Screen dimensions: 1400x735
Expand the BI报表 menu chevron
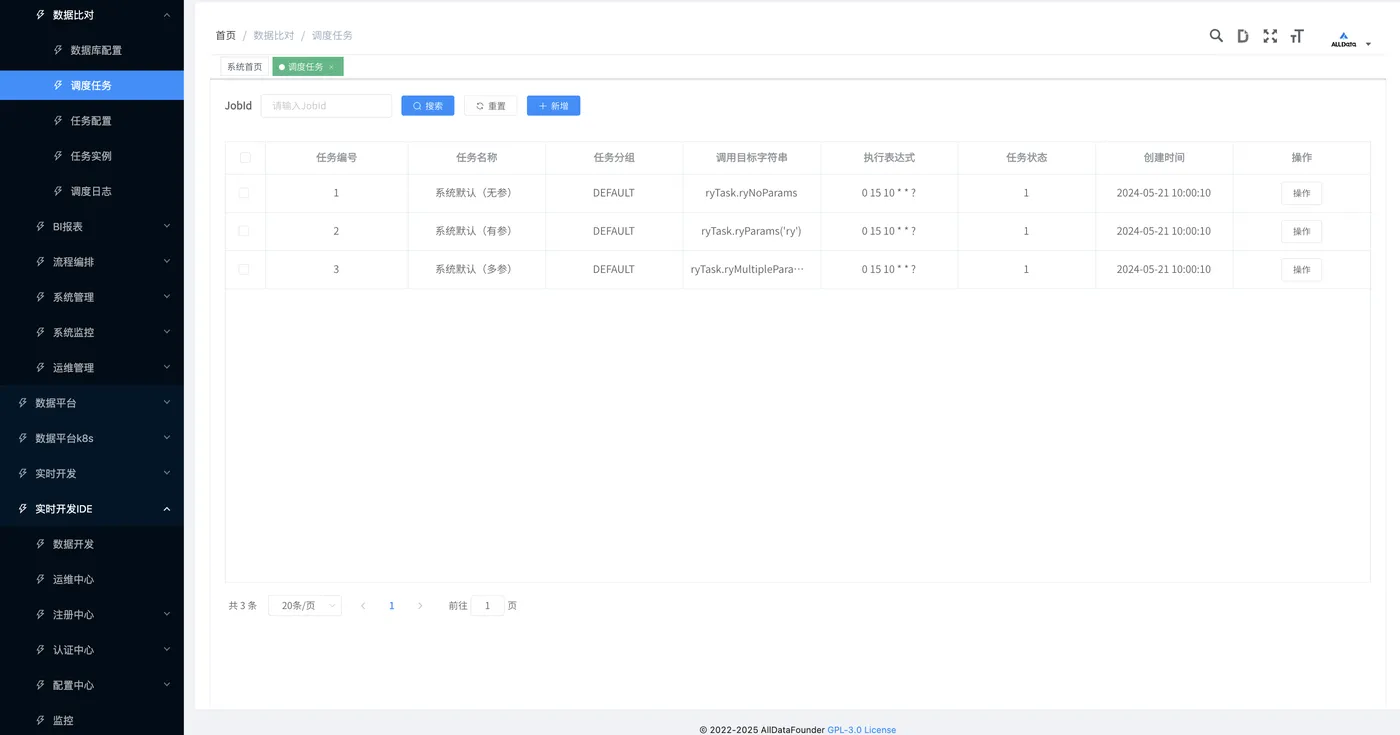[x=166, y=227]
